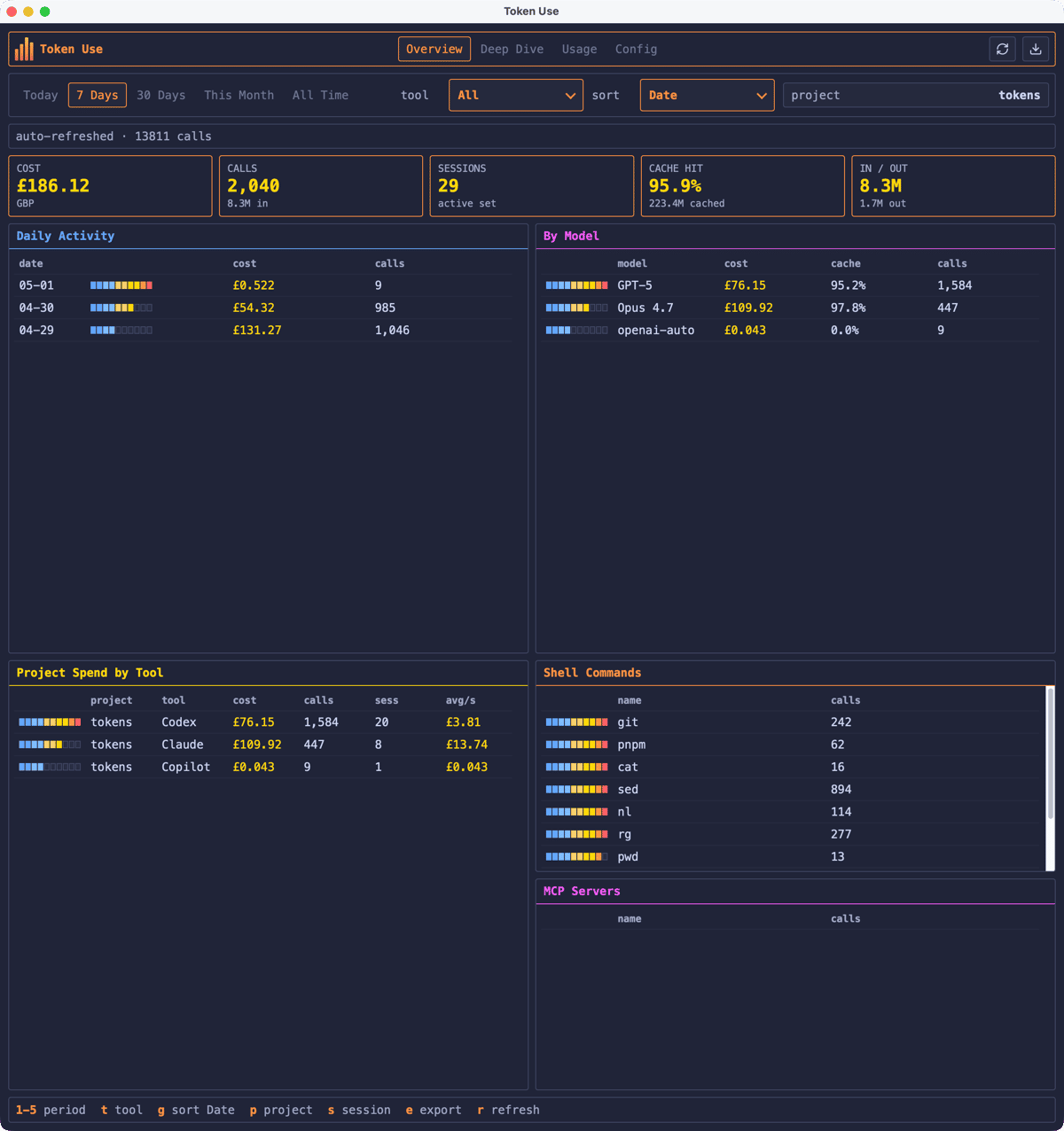Open the tool filter dropdown showing All
The image size is (1064, 1131).
pos(516,95)
